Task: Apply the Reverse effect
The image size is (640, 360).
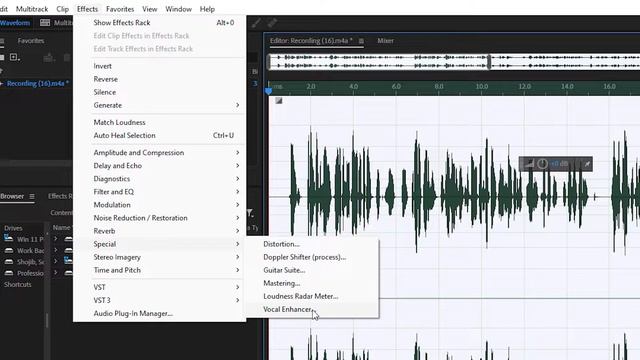Action: coord(160,79)
